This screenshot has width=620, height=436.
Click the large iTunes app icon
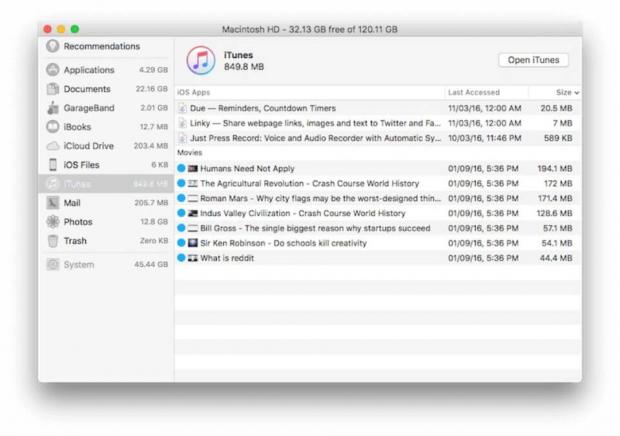tap(201, 60)
